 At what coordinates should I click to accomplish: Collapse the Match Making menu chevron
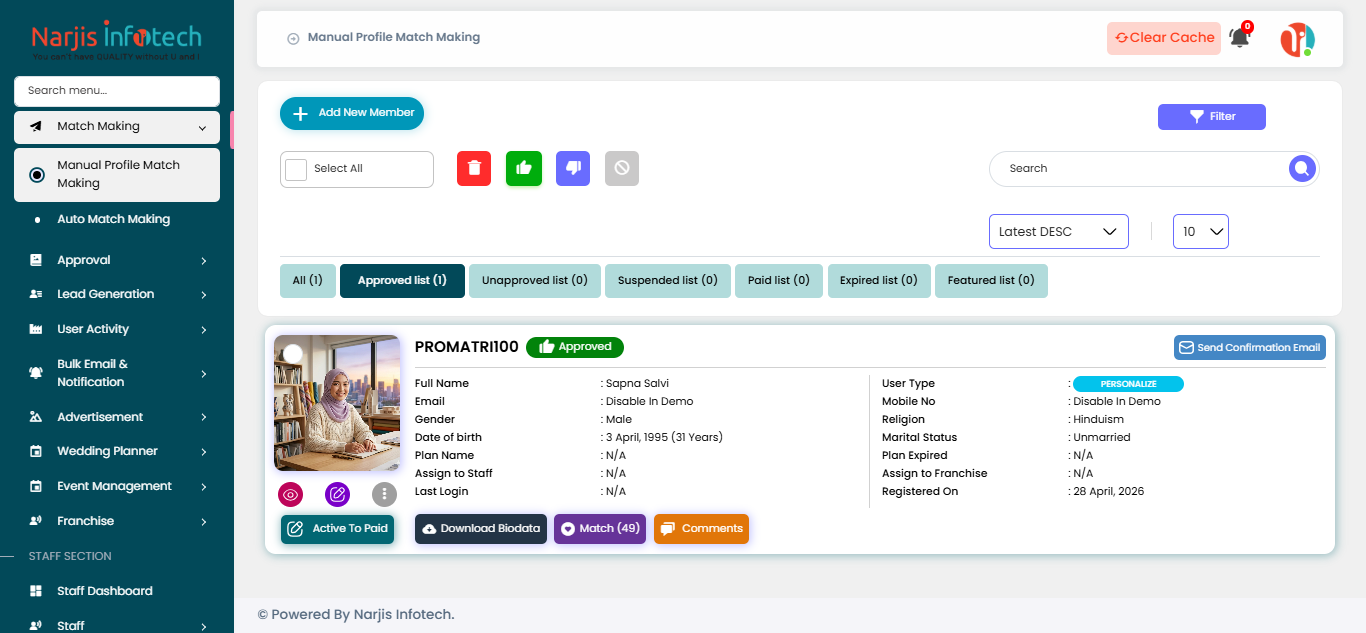point(203,128)
